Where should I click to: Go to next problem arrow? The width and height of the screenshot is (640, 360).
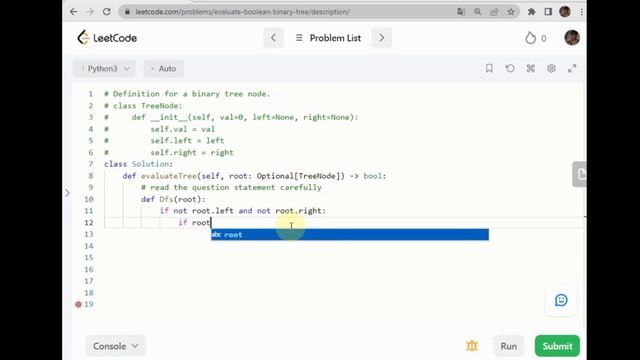click(x=382, y=38)
